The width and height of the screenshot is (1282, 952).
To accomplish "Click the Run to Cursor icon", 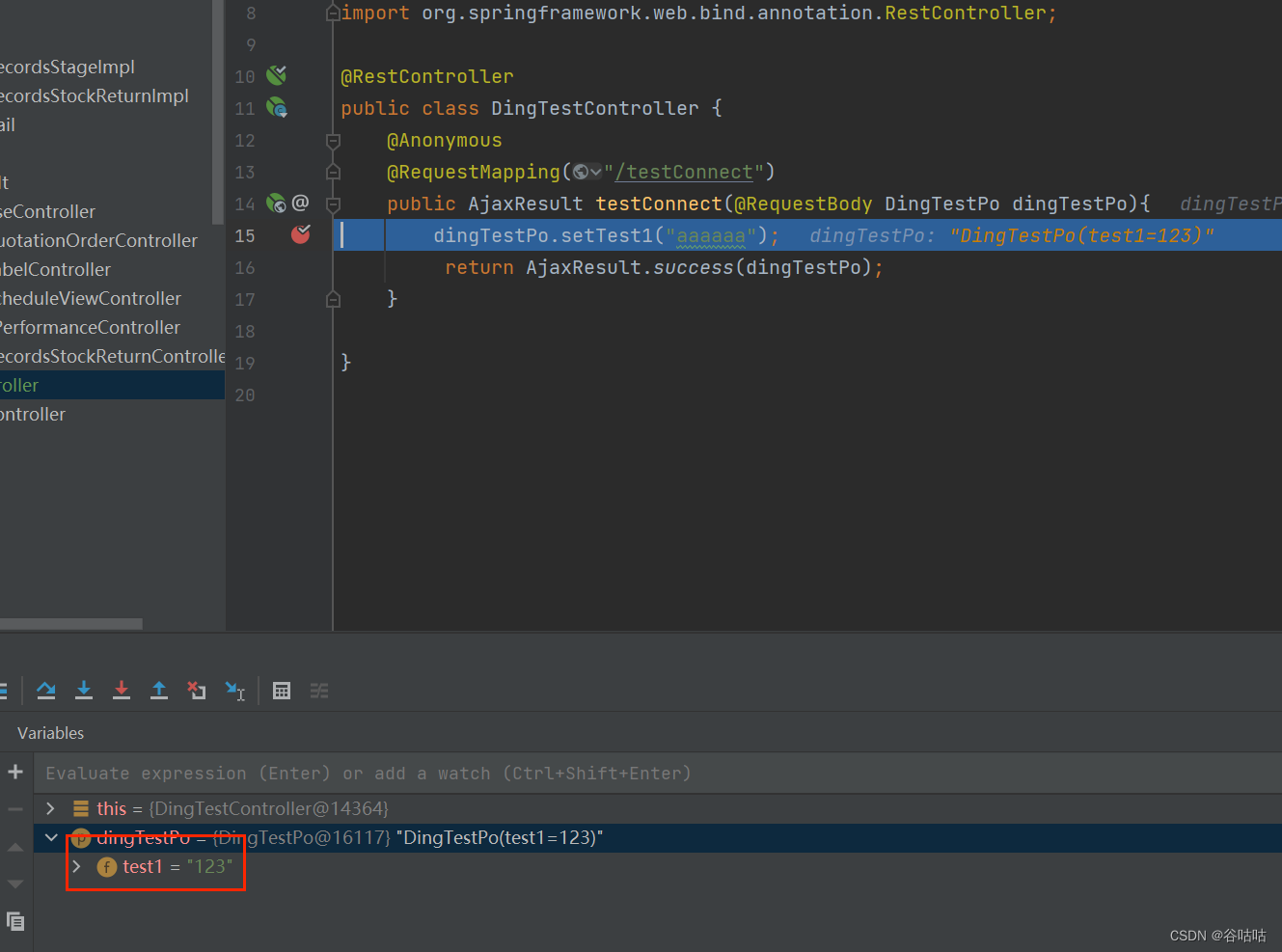I will click(x=235, y=691).
